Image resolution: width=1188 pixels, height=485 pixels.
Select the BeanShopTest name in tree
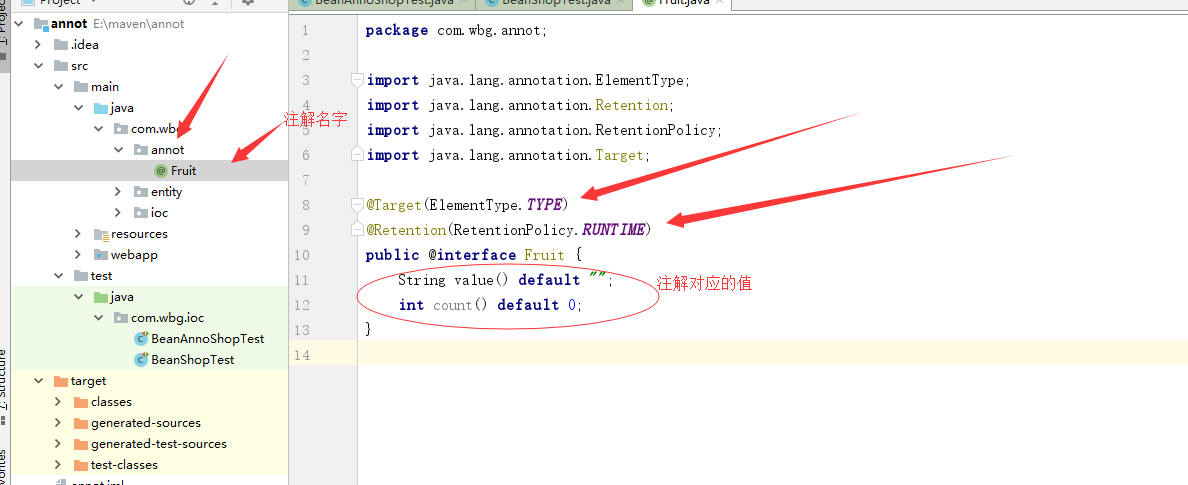coord(192,360)
